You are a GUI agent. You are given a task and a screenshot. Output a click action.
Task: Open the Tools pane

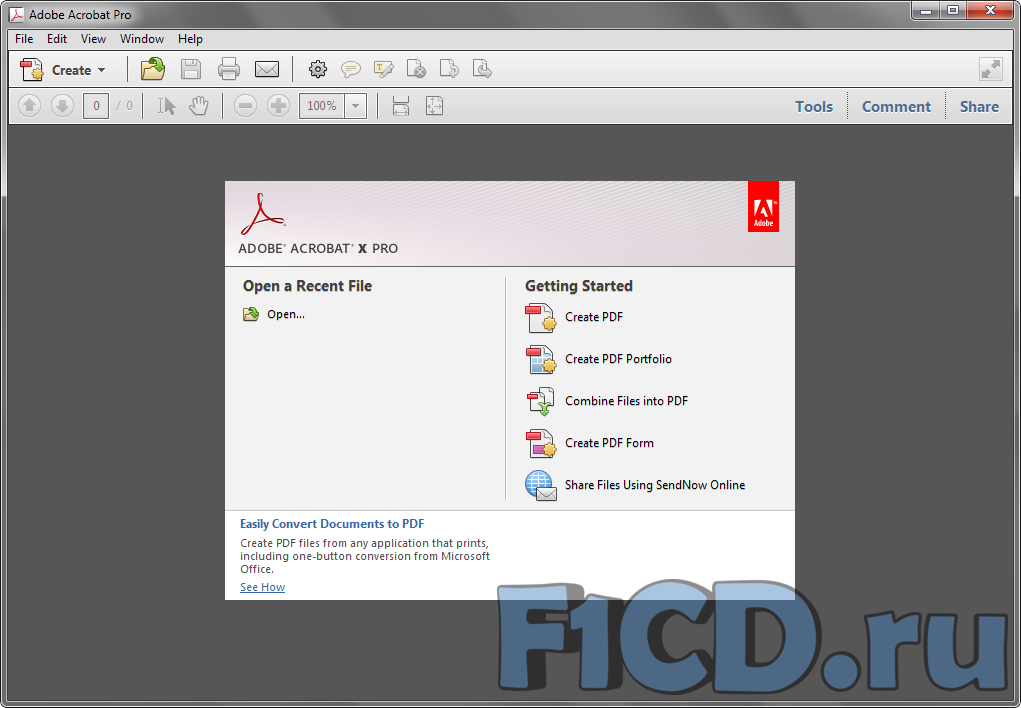pyautogui.click(x=814, y=107)
